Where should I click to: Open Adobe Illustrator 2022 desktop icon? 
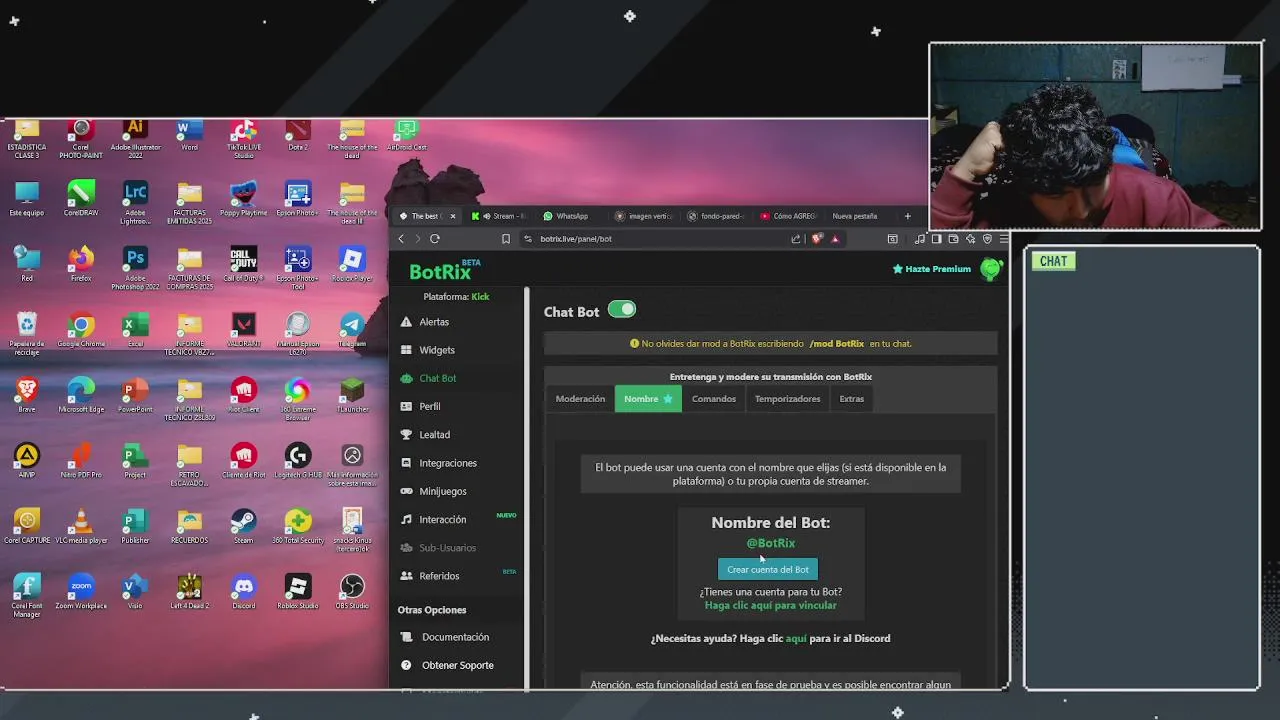(x=135, y=138)
